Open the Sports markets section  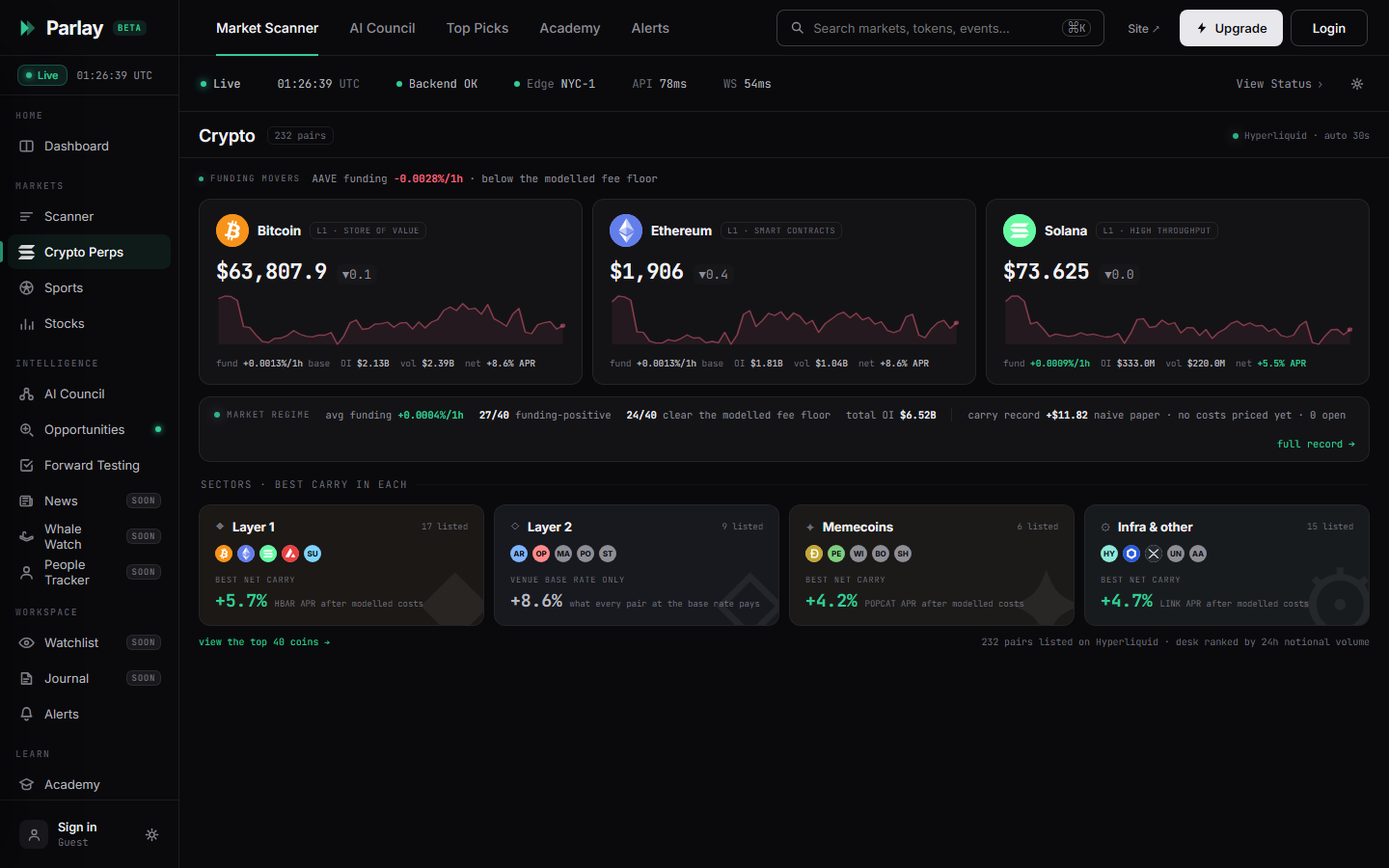click(89, 288)
